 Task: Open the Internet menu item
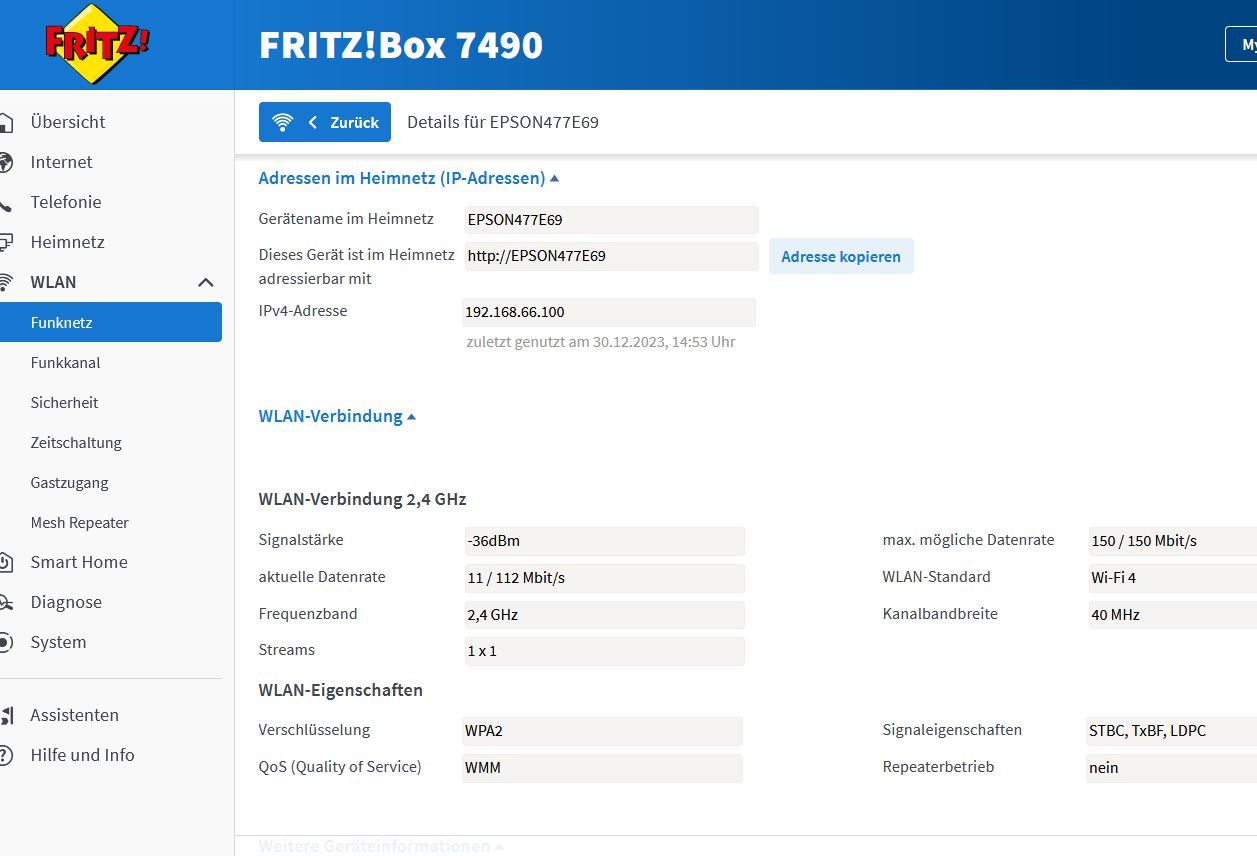[61, 162]
